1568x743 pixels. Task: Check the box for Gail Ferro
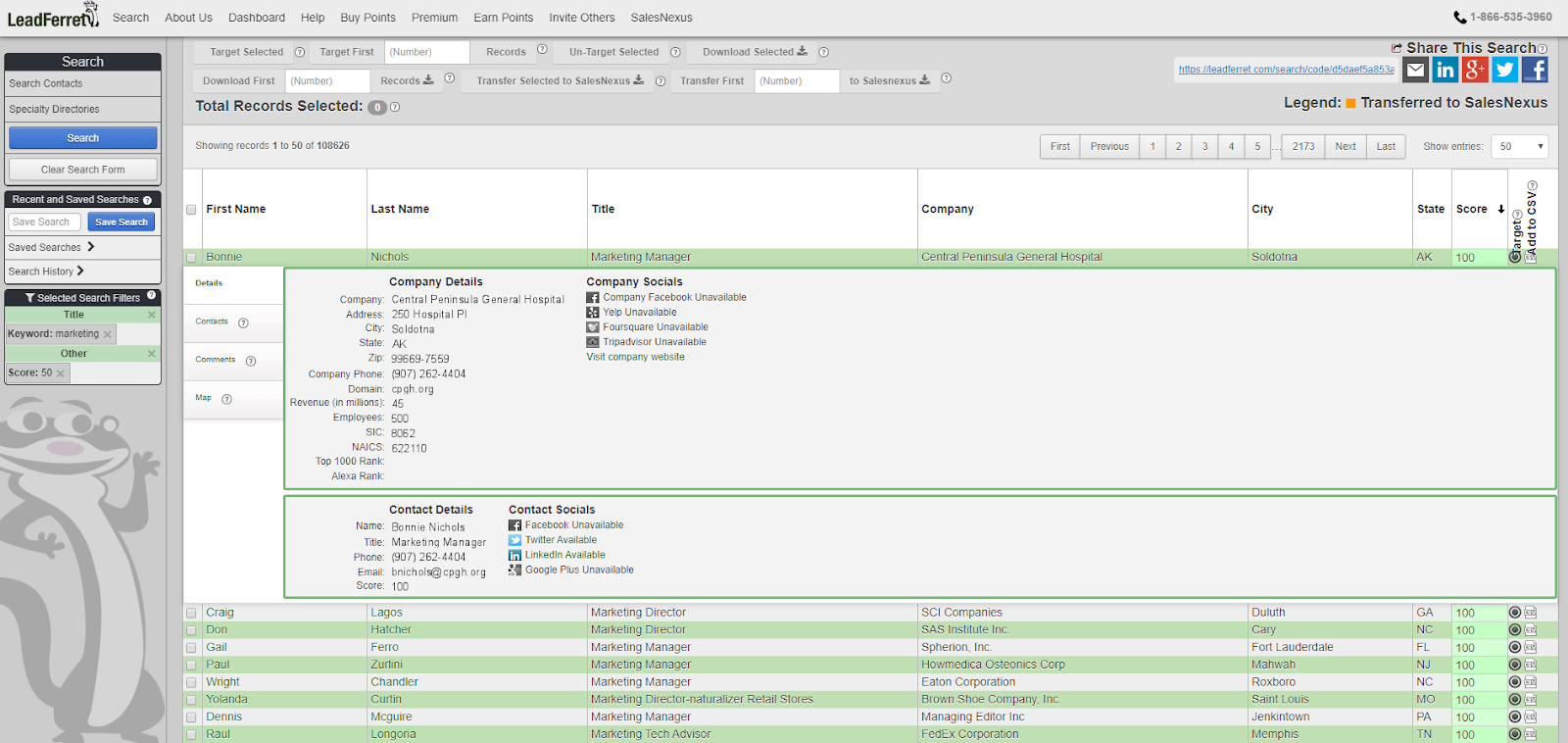click(191, 648)
